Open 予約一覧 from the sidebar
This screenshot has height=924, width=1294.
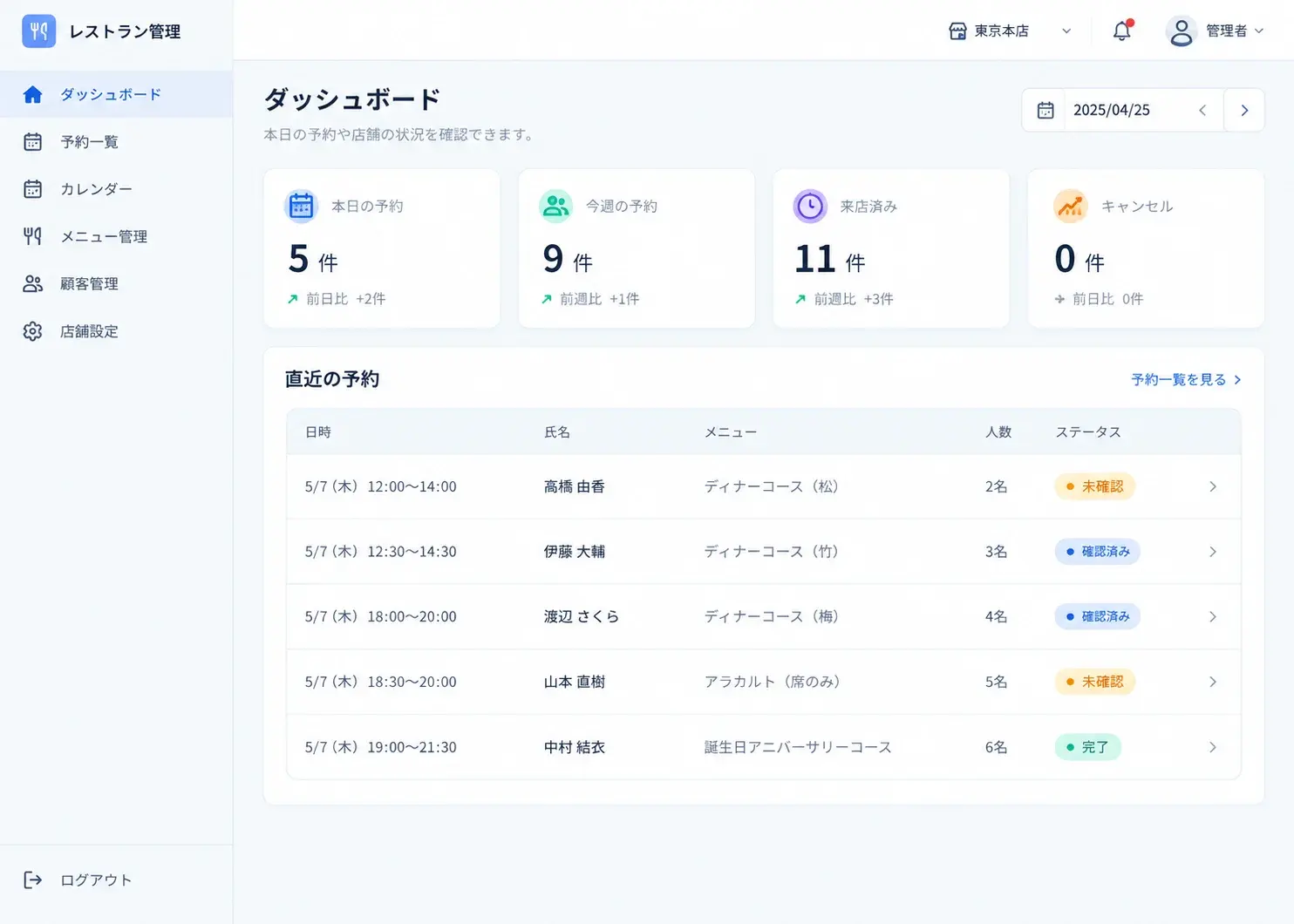pos(116,142)
